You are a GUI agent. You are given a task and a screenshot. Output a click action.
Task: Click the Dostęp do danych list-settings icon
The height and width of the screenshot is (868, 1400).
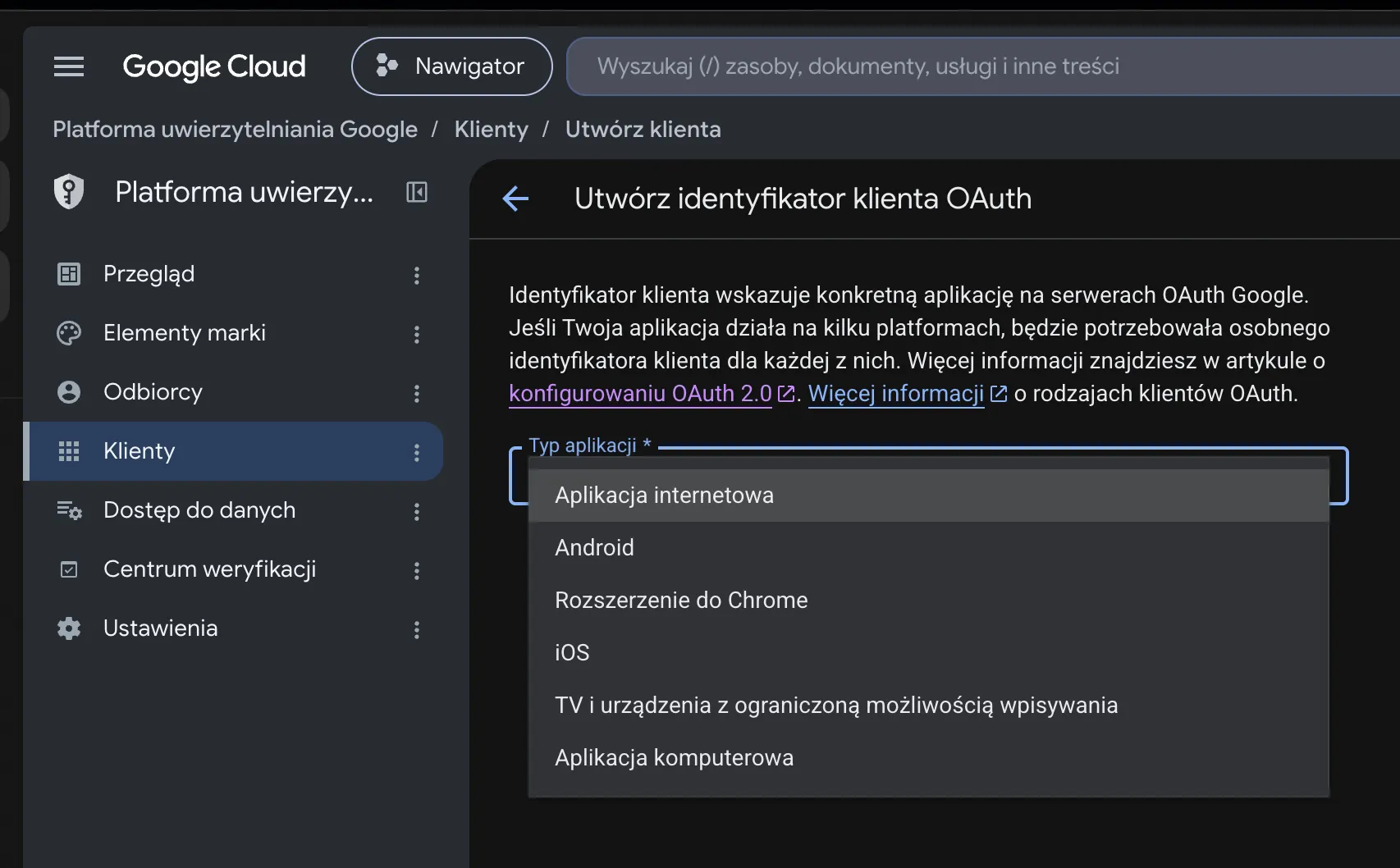pos(69,510)
